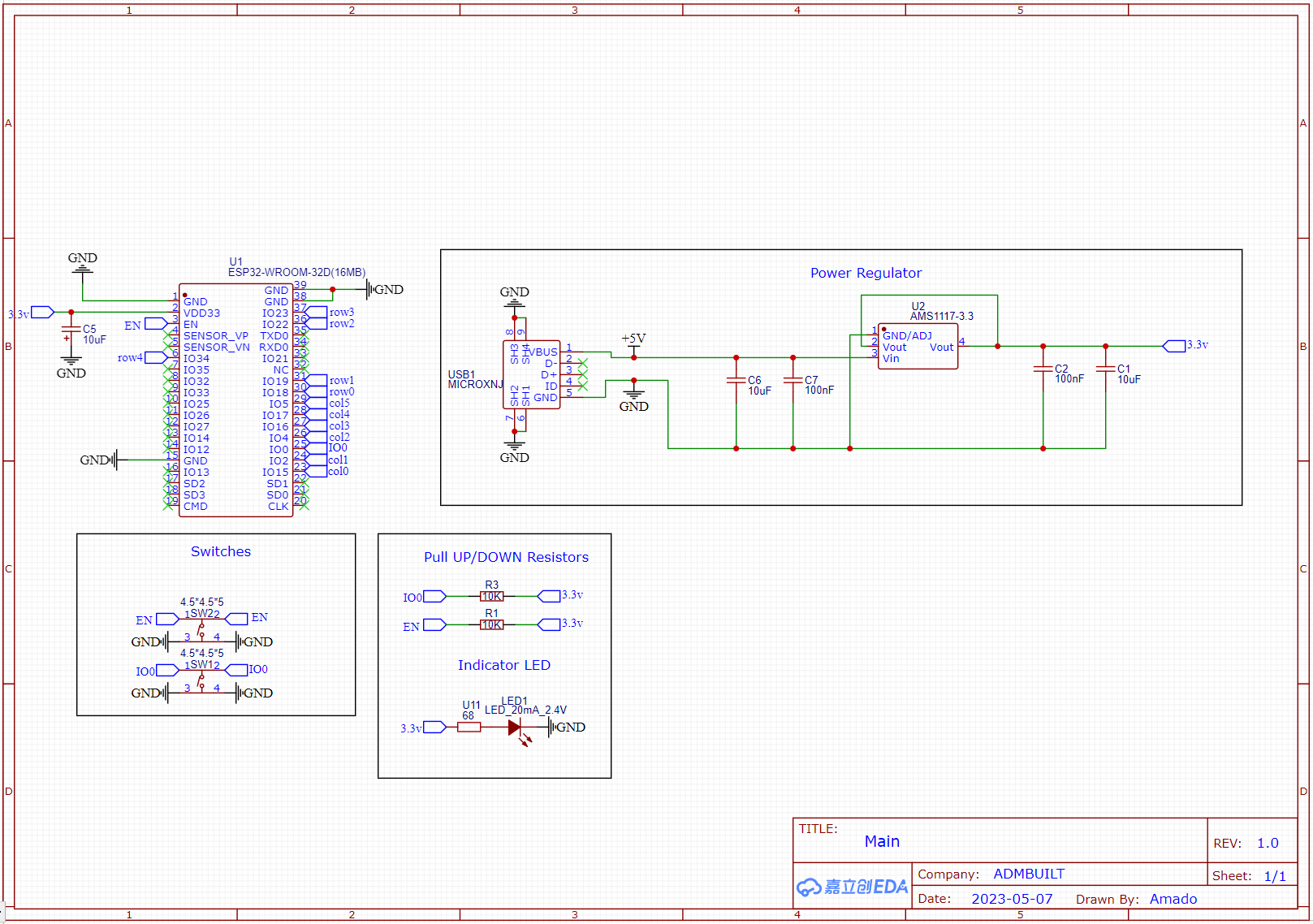Select the SW12 pushbutton switch symbol
This screenshot has width=1313, height=924.
click(201, 677)
